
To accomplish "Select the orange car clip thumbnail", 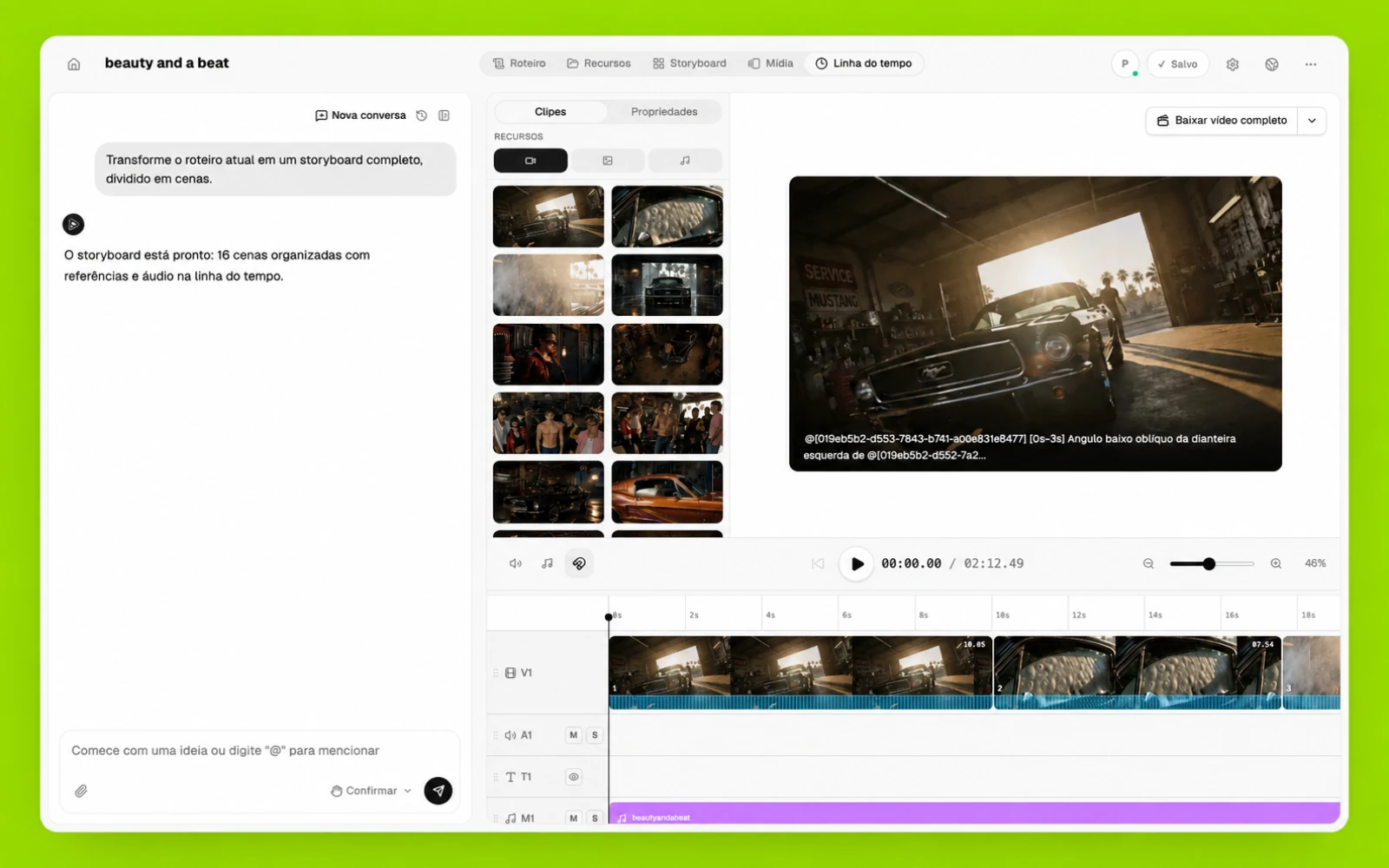I will point(667,492).
